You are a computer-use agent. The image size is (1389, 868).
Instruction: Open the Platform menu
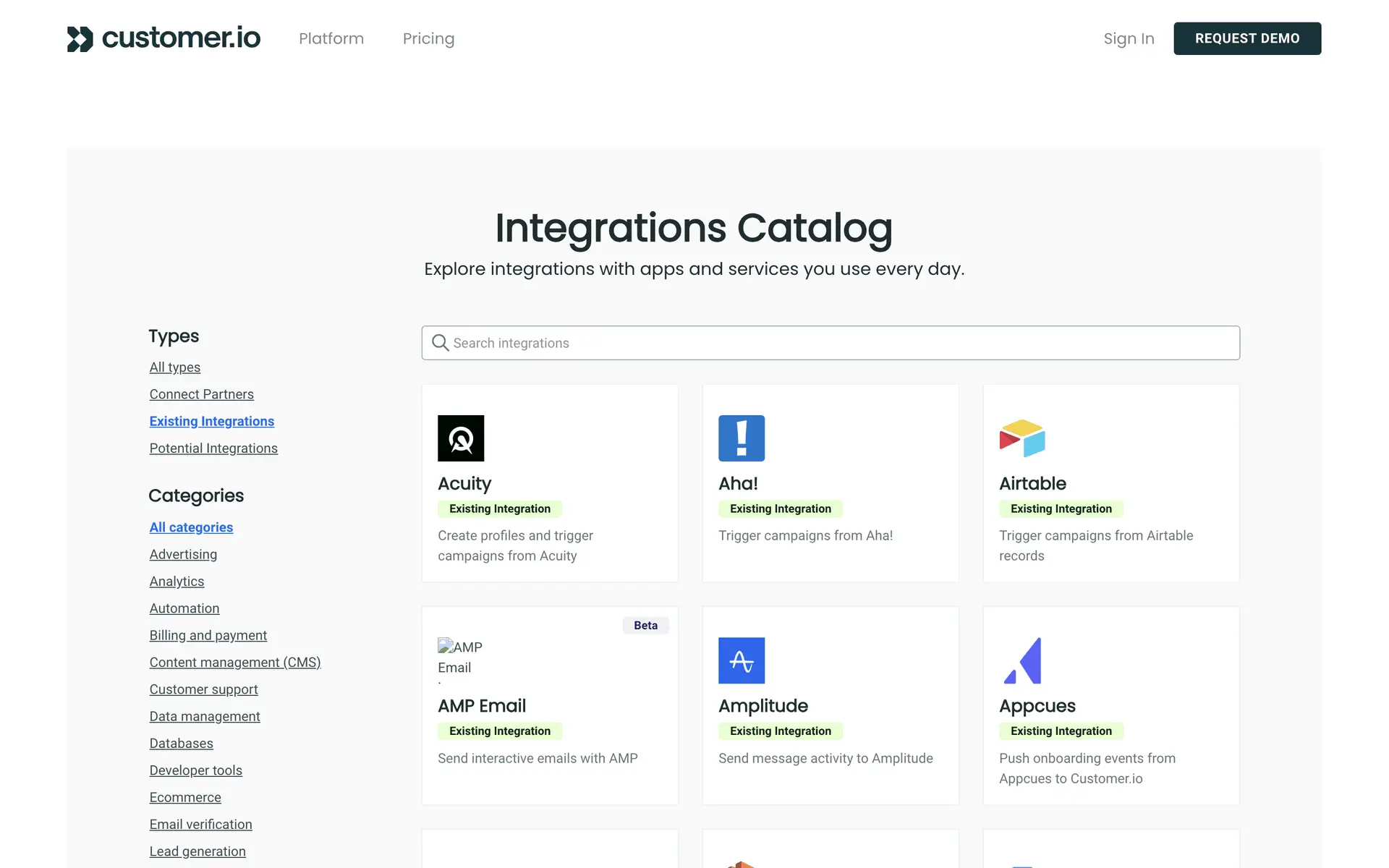point(331,38)
